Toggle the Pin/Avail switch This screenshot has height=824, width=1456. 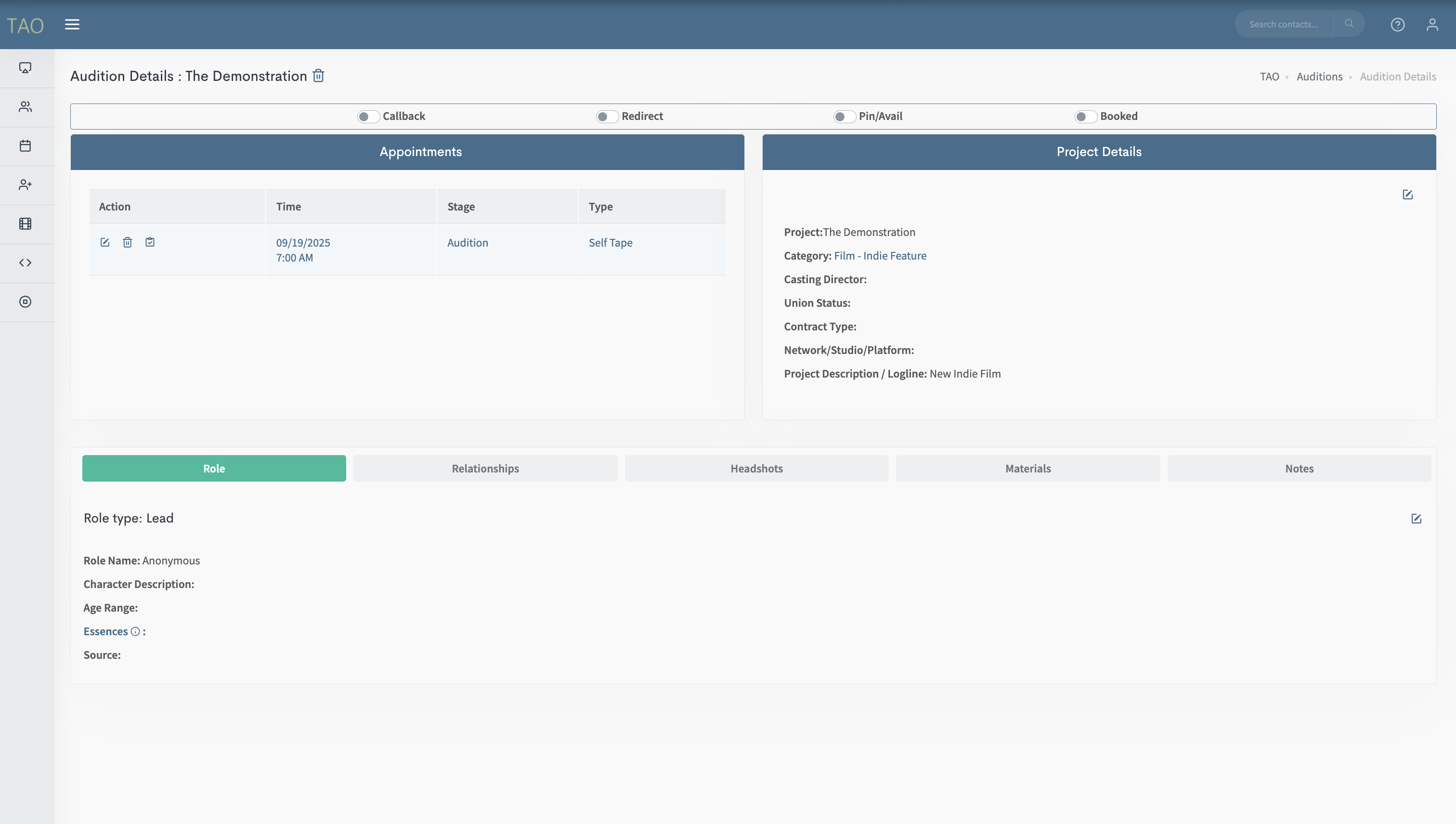844,117
